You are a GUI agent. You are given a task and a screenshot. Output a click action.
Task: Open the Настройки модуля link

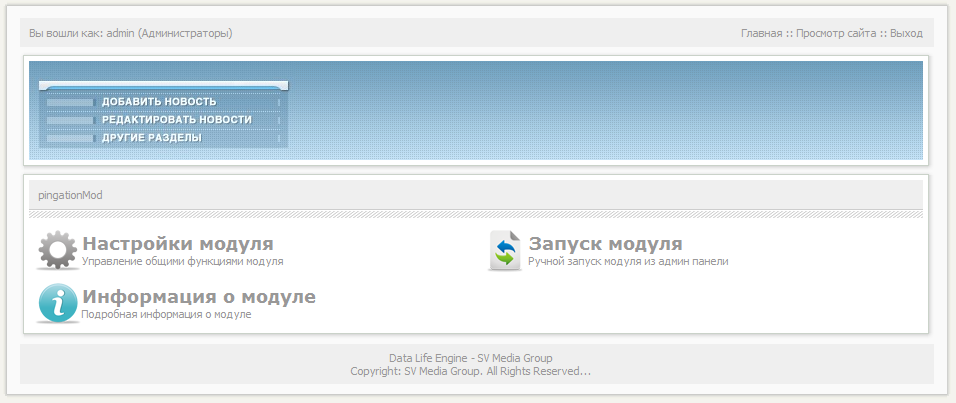(x=178, y=244)
